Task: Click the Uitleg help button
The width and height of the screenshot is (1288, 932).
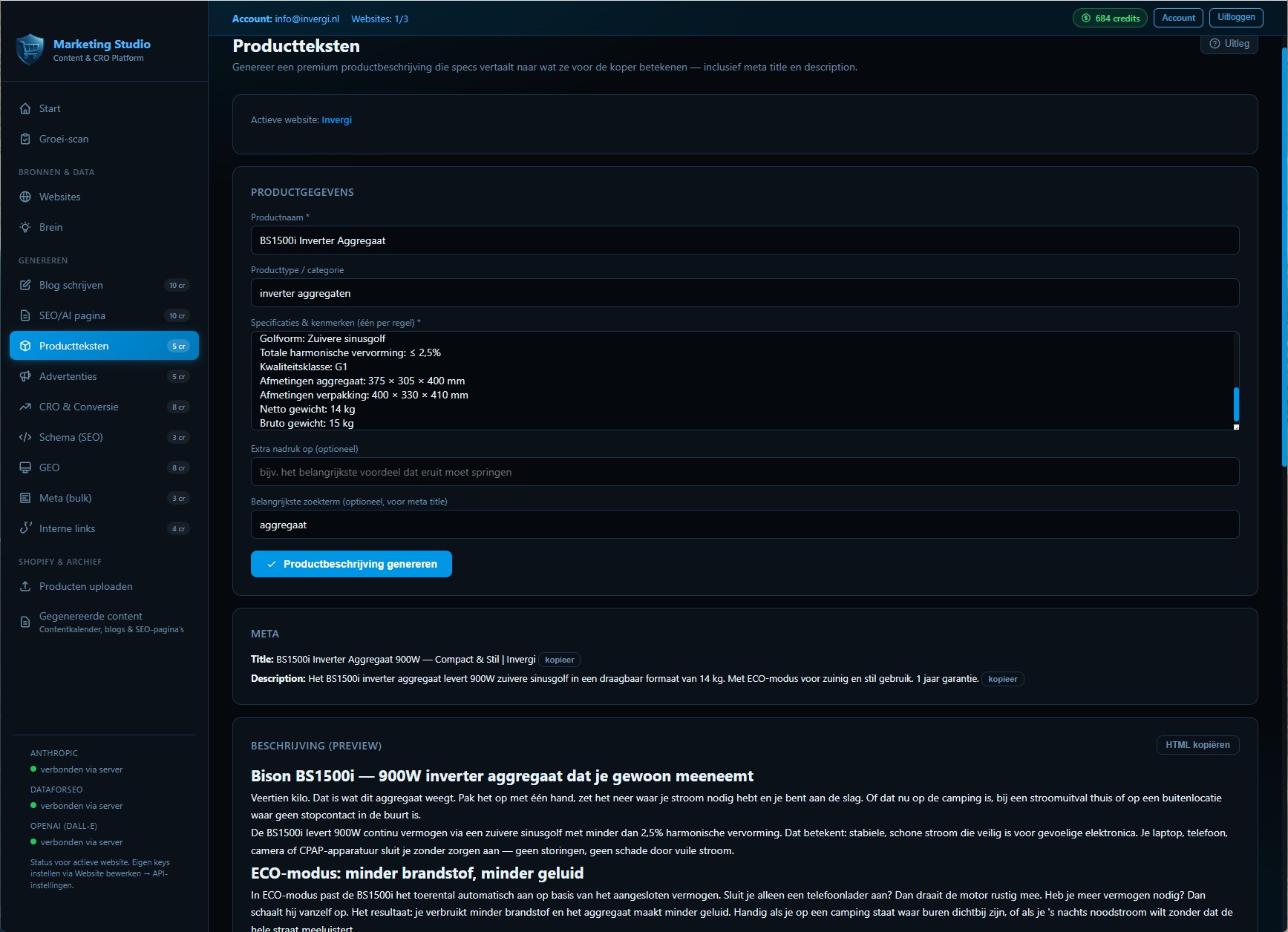Action: [1229, 44]
